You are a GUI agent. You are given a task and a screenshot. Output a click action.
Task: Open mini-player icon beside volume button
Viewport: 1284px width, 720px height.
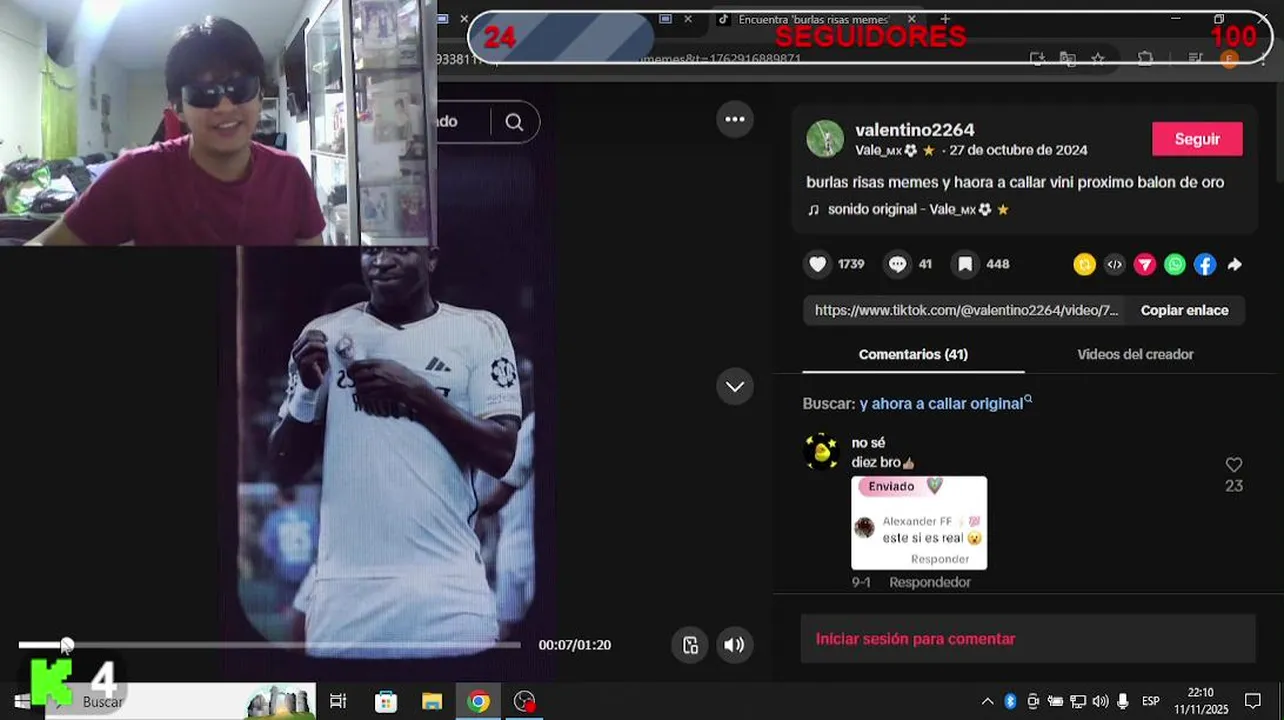pyautogui.click(x=690, y=645)
